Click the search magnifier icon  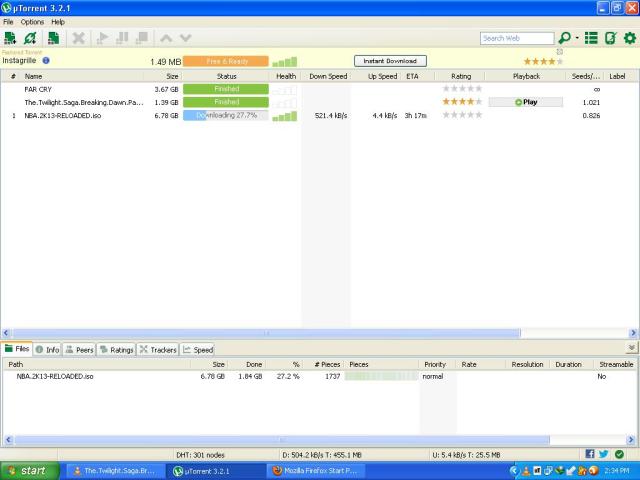tap(565, 38)
